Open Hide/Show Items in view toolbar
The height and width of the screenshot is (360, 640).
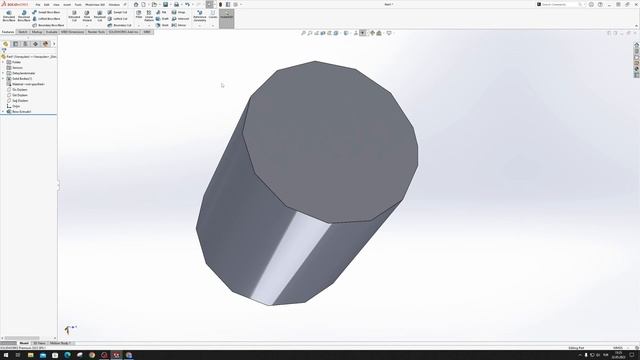click(x=363, y=33)
